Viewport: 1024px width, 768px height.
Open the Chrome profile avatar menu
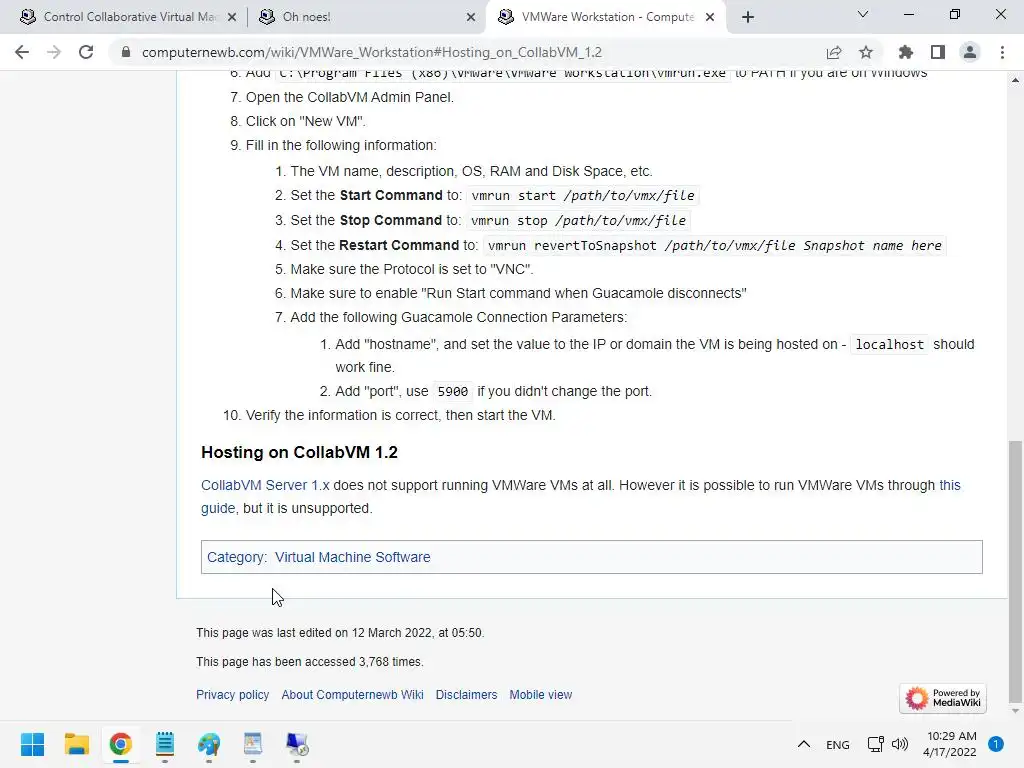click(x=970, y=52)
